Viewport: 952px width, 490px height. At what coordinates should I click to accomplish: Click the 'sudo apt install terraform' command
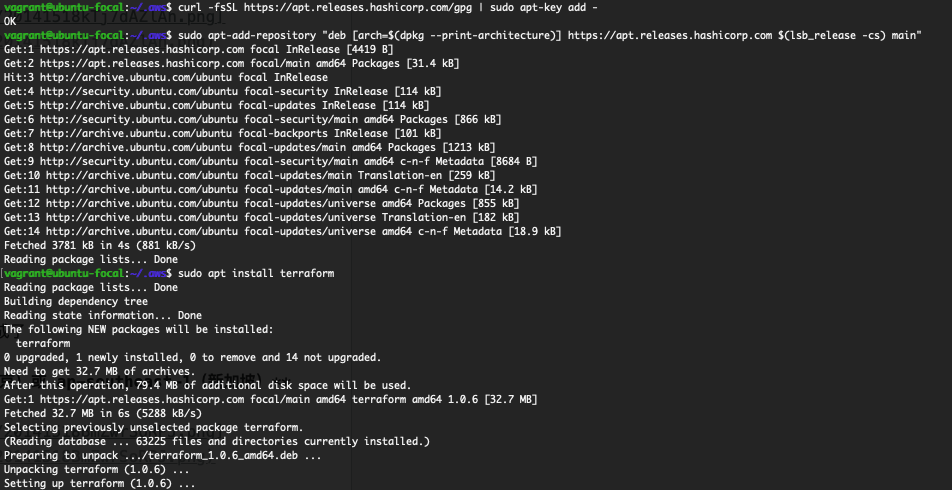(256, 273)
